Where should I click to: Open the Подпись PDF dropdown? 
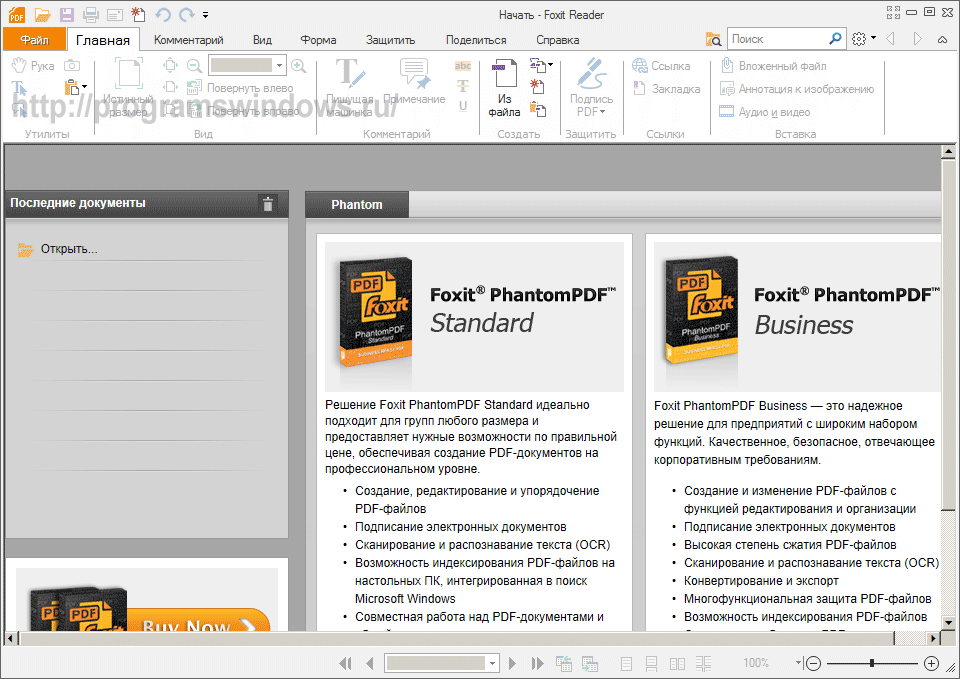coord(591,88)
